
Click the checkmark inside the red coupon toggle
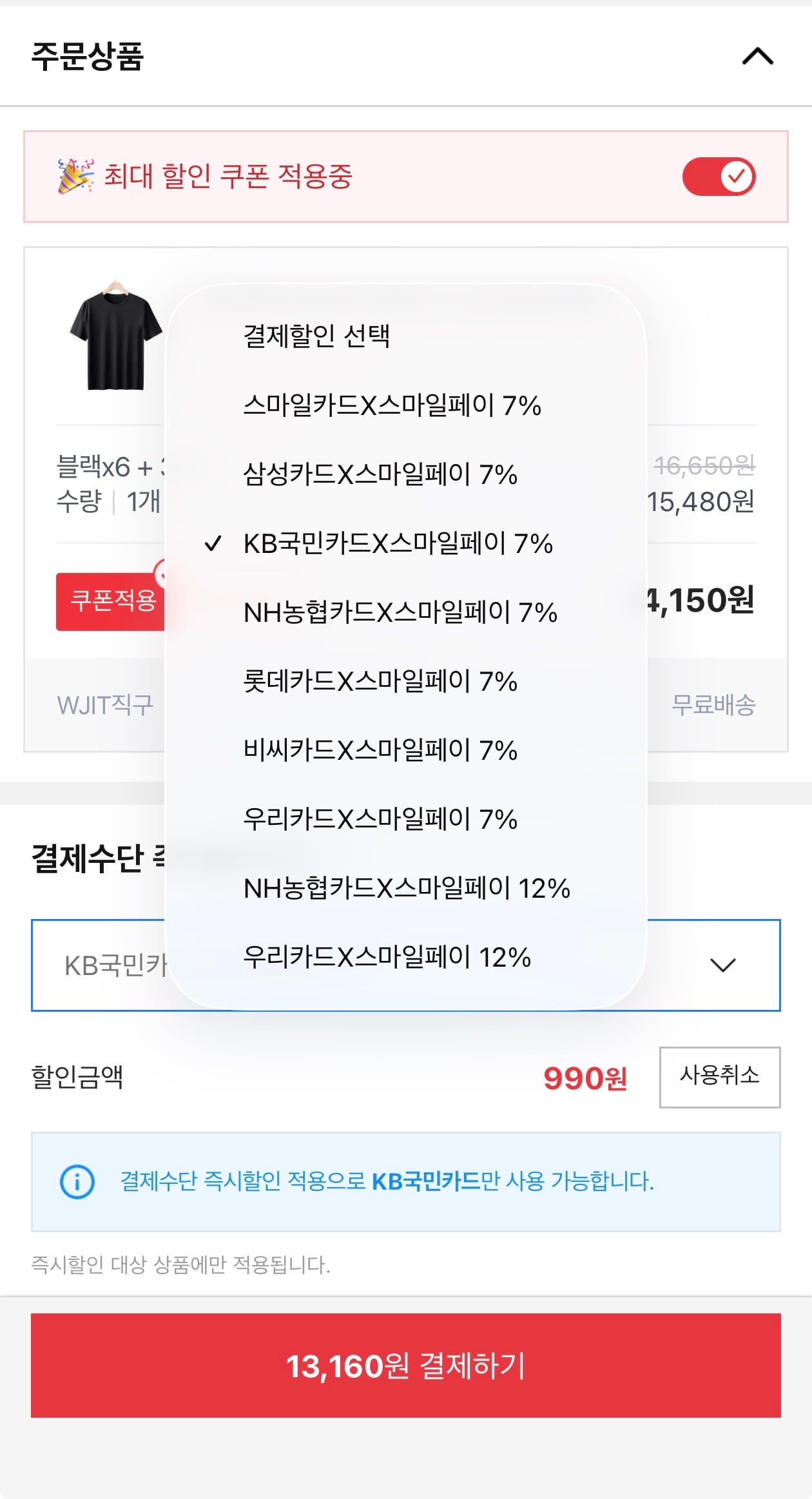(x=737, y=176)
